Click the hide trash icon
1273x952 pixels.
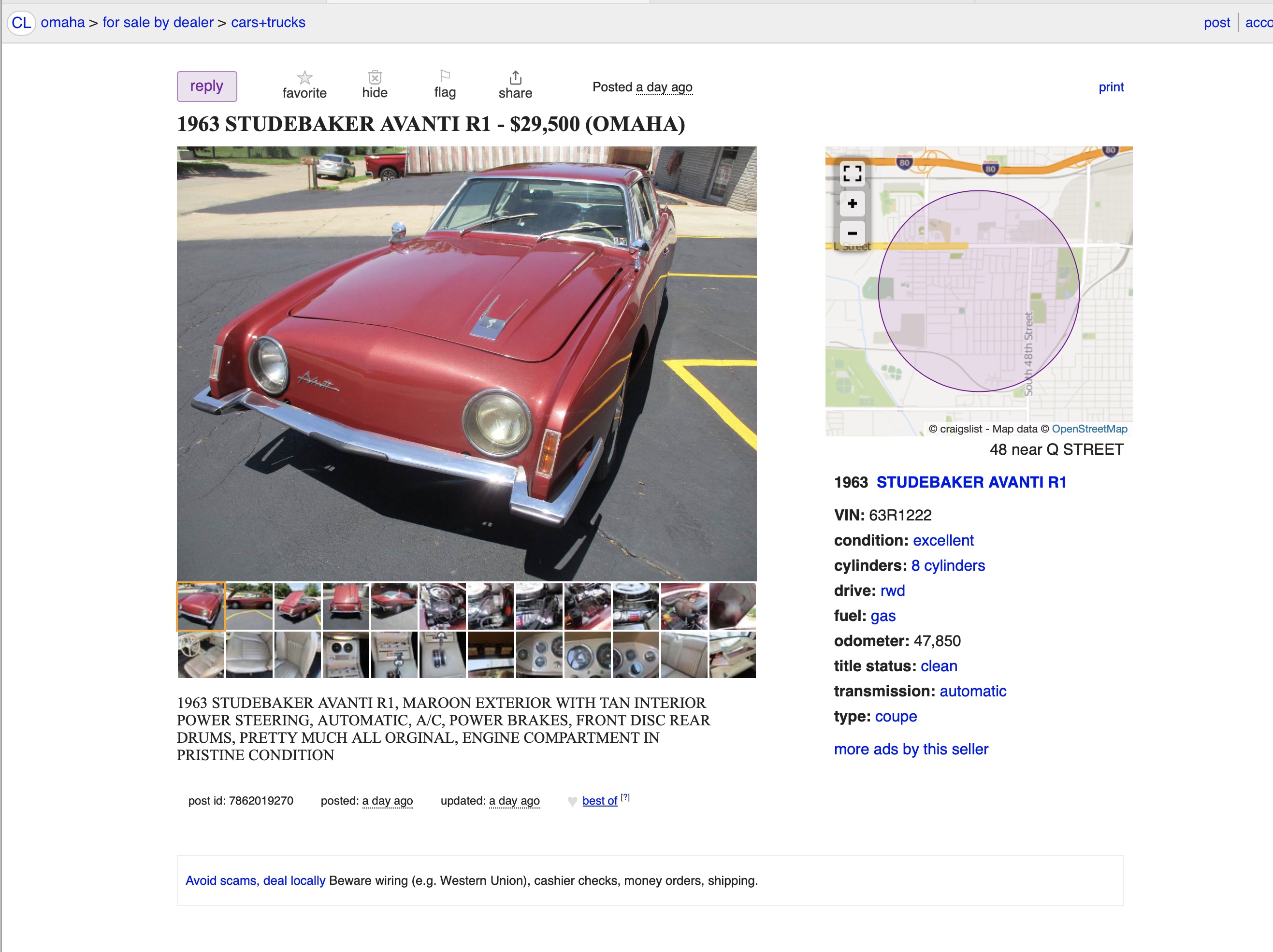pos(375,77)
